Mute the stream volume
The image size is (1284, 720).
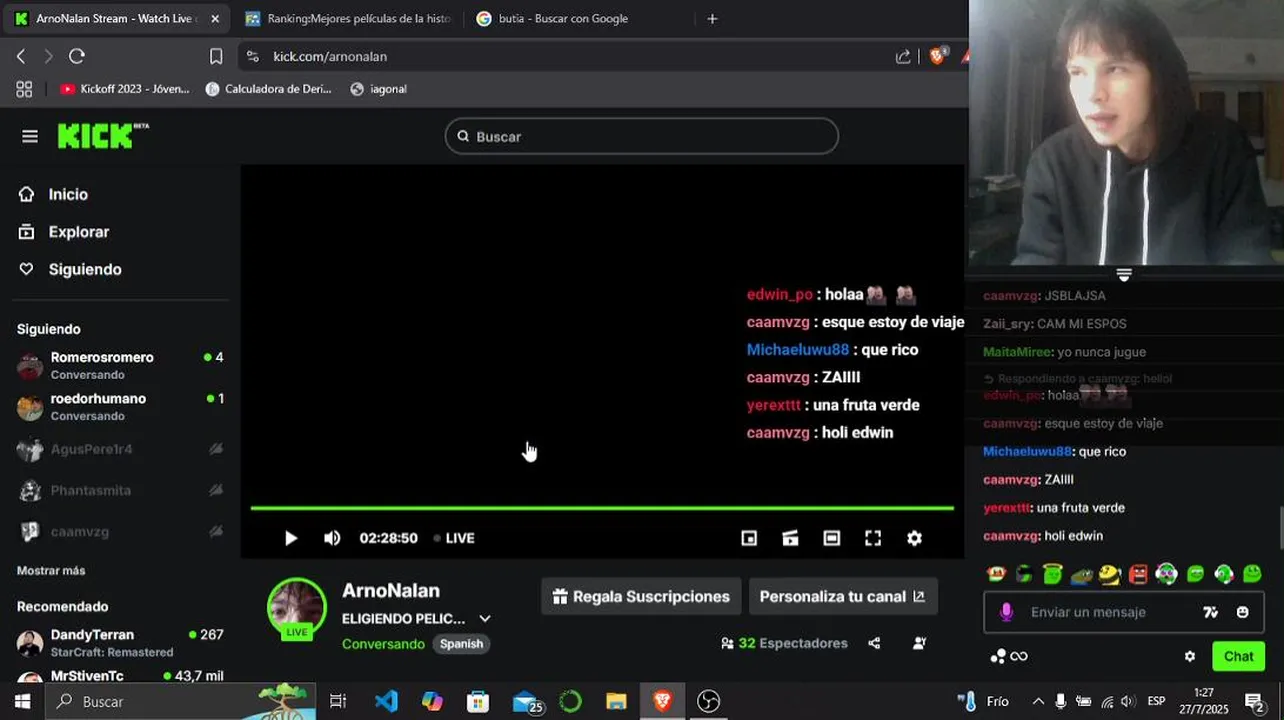pos(332,538)
